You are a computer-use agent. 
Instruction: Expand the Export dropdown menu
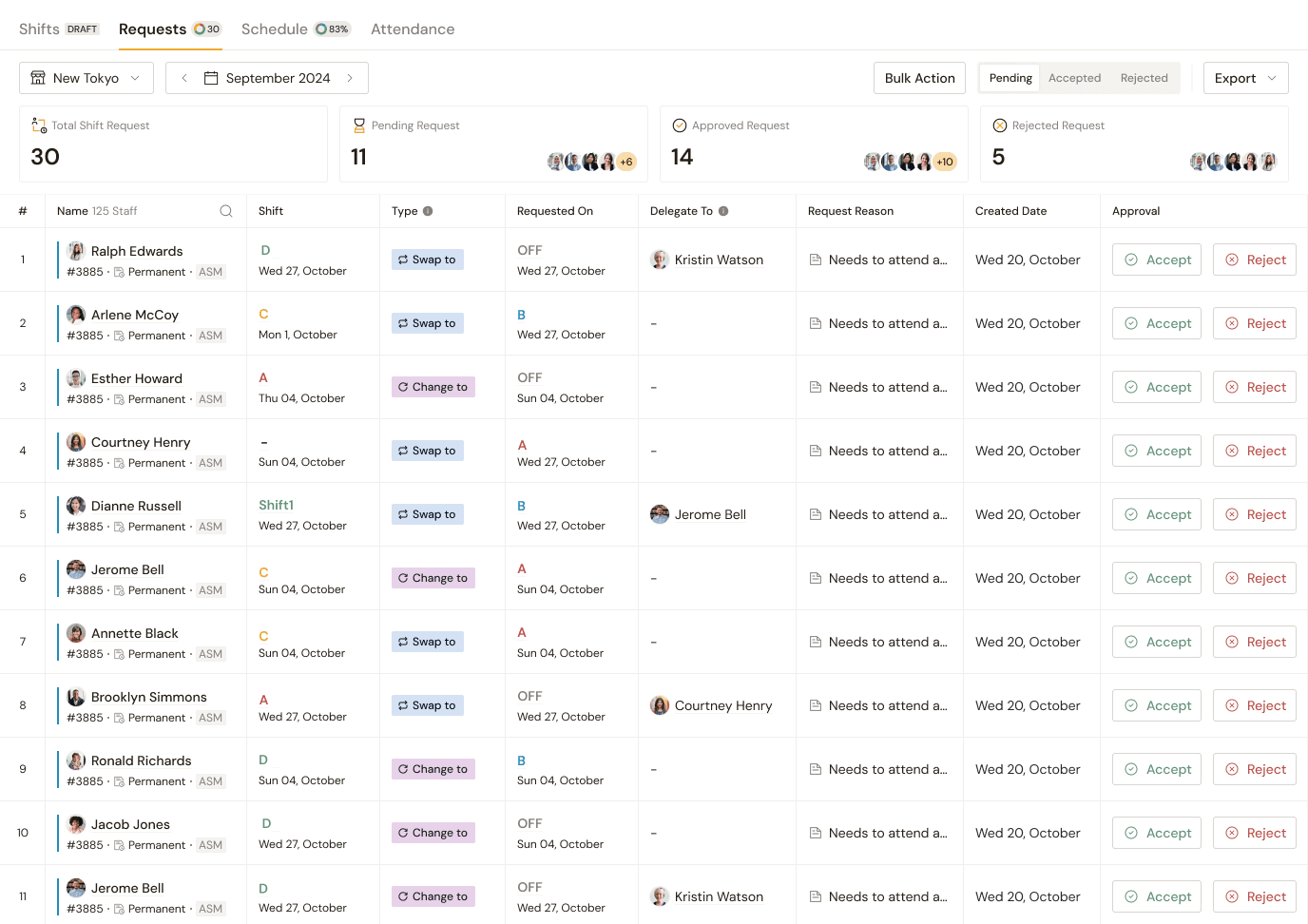(1245, 78)
